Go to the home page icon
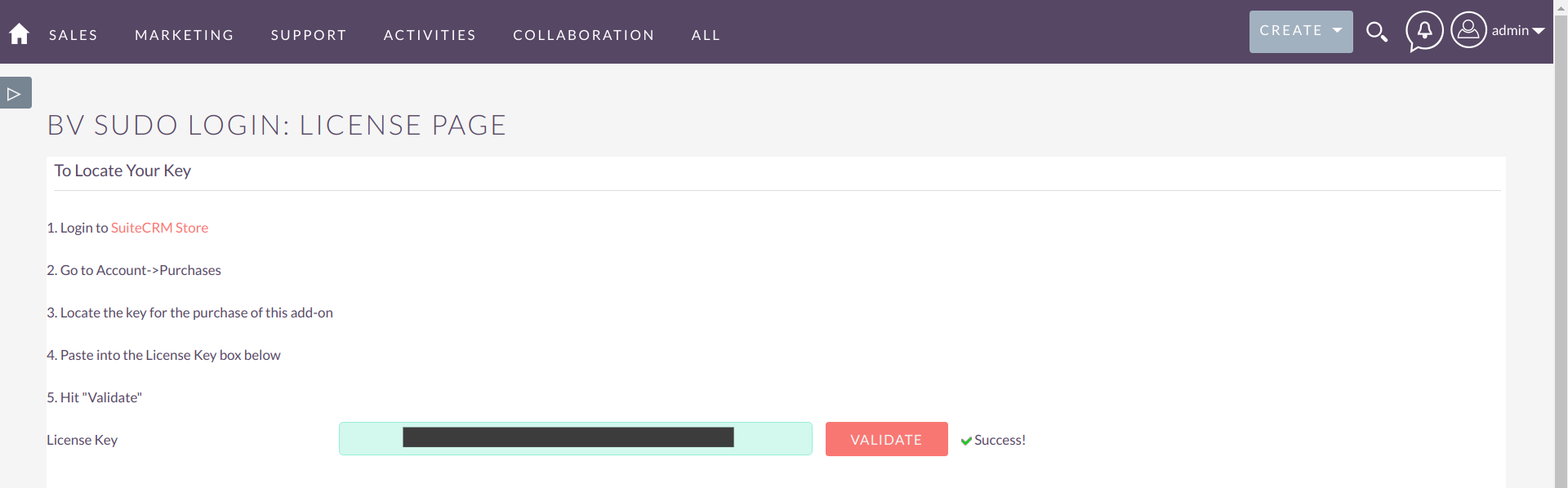 click(19, 33)
